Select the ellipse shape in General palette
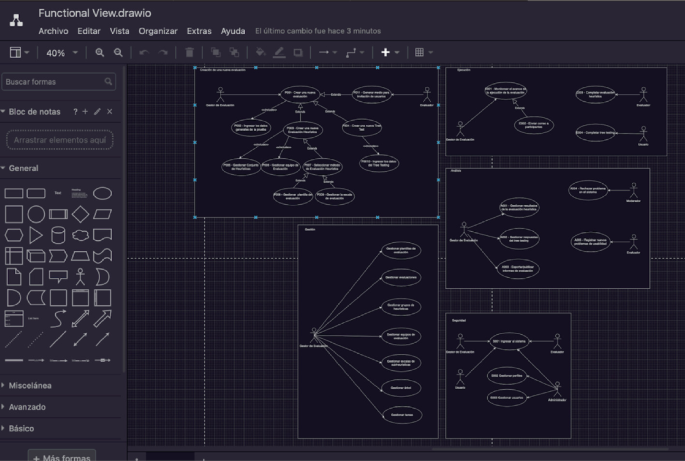 (103, 193)
